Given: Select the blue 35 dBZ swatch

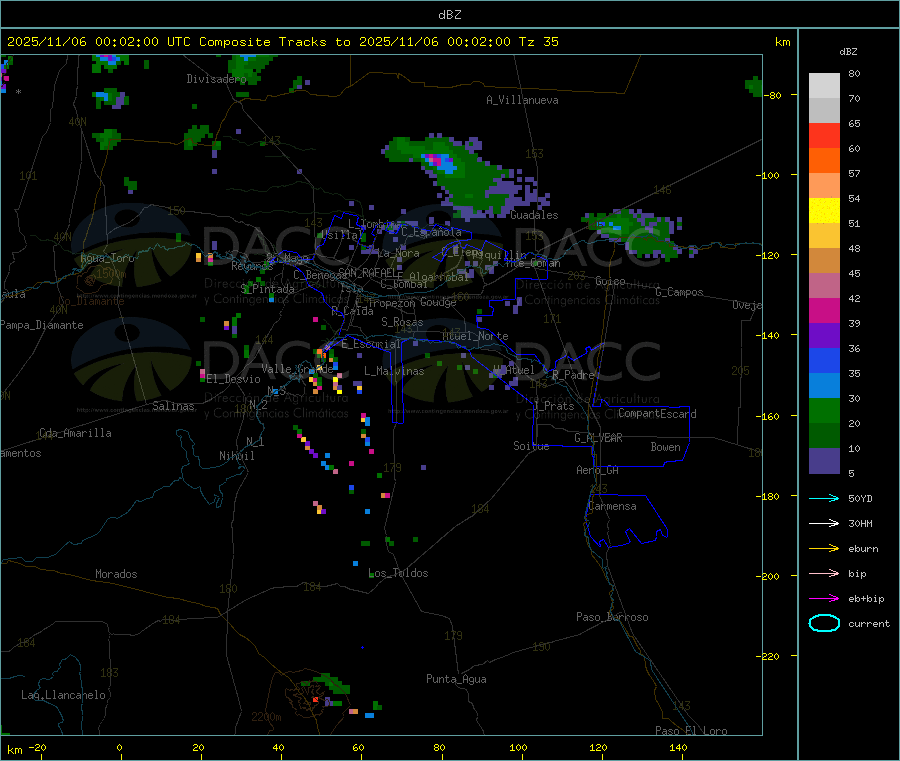Looking at the screenshot, I should [x=824, y=360].
